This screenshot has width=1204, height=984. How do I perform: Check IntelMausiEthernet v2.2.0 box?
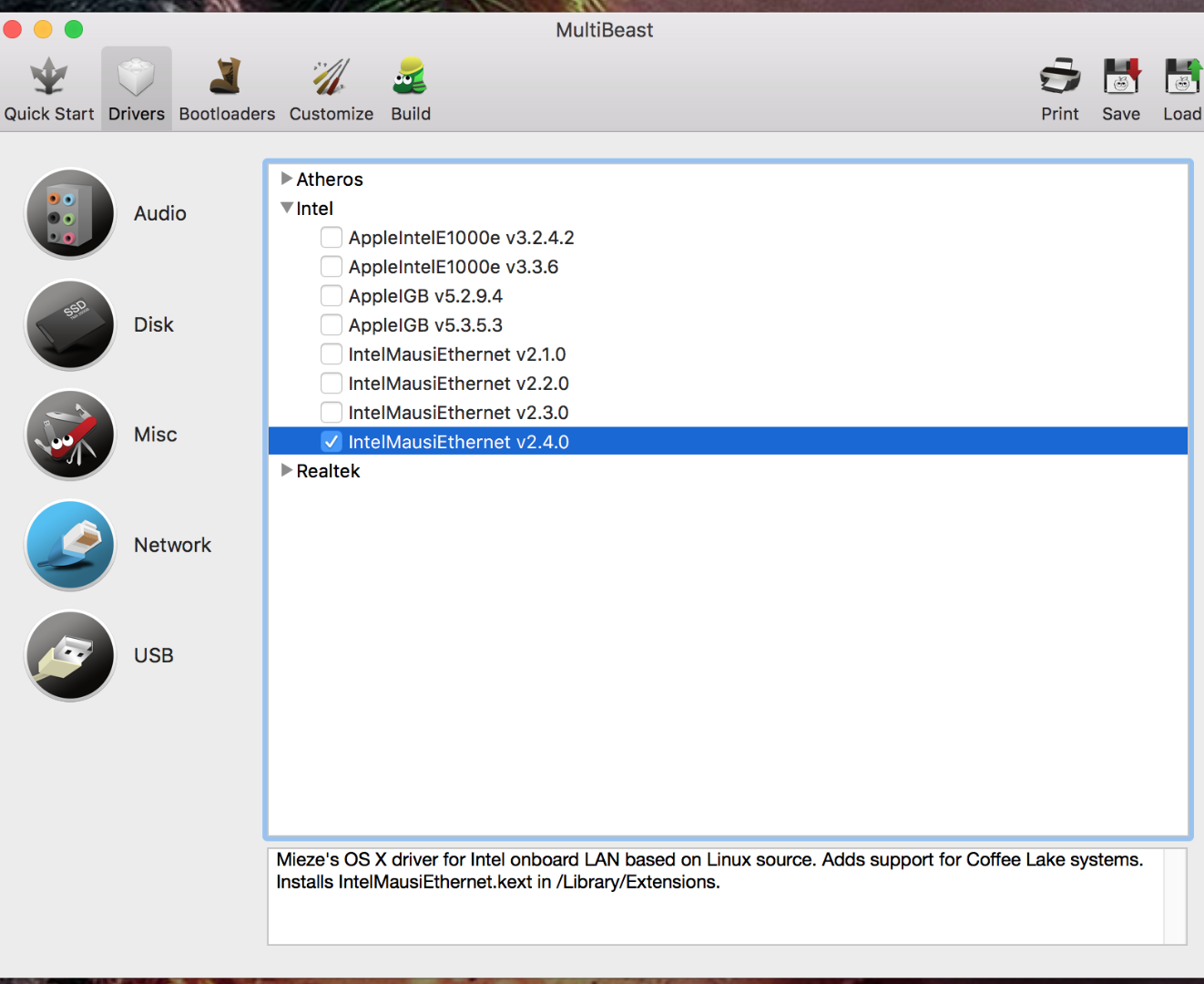point(332,384)
